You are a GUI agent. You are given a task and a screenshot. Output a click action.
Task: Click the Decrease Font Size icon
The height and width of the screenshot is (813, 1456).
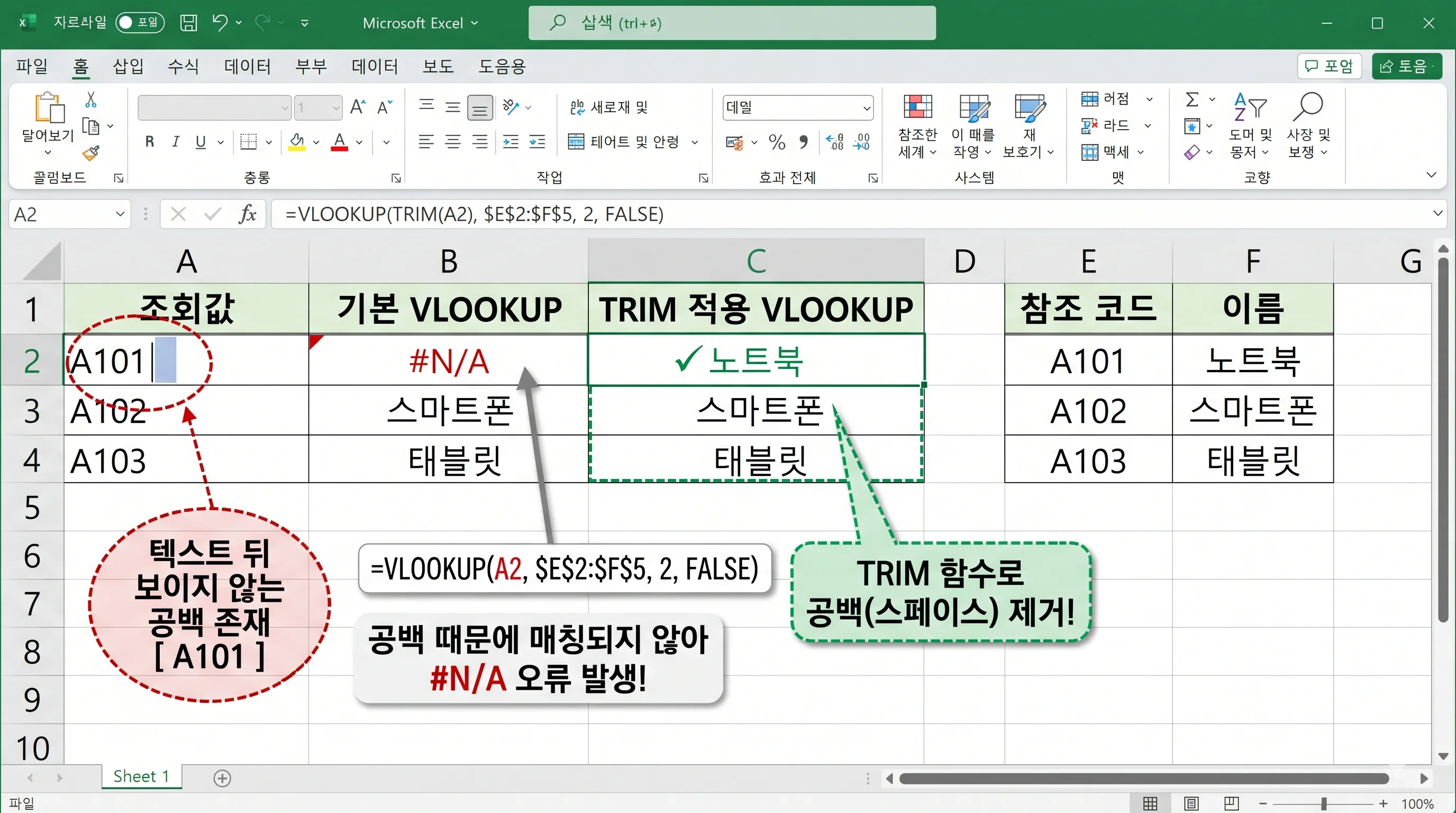pos(385,107)
